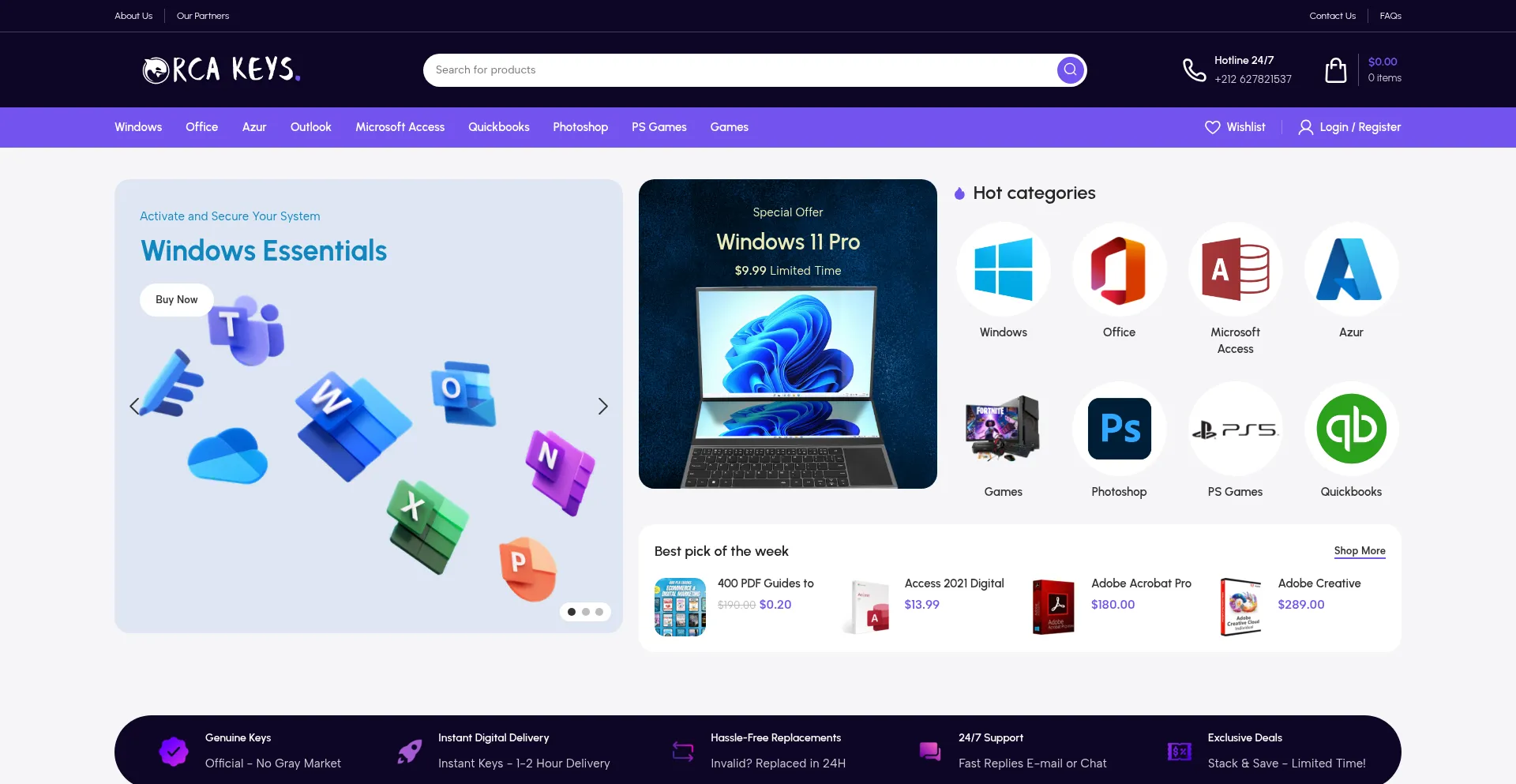1516x784 pixels.
Task: Choose the Azur category icon
Action: pyautogui.click(x=1351, y=270)
